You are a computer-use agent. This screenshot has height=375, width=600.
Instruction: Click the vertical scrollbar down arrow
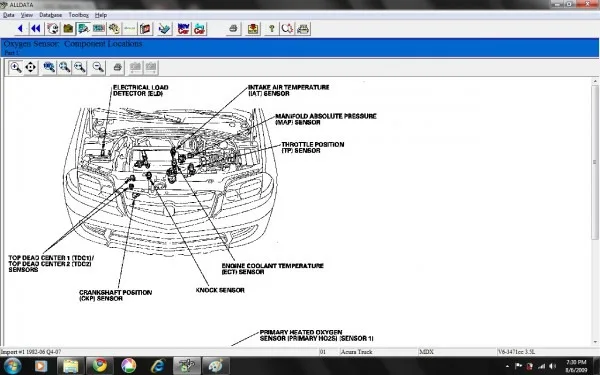click(x=595, y=342)
